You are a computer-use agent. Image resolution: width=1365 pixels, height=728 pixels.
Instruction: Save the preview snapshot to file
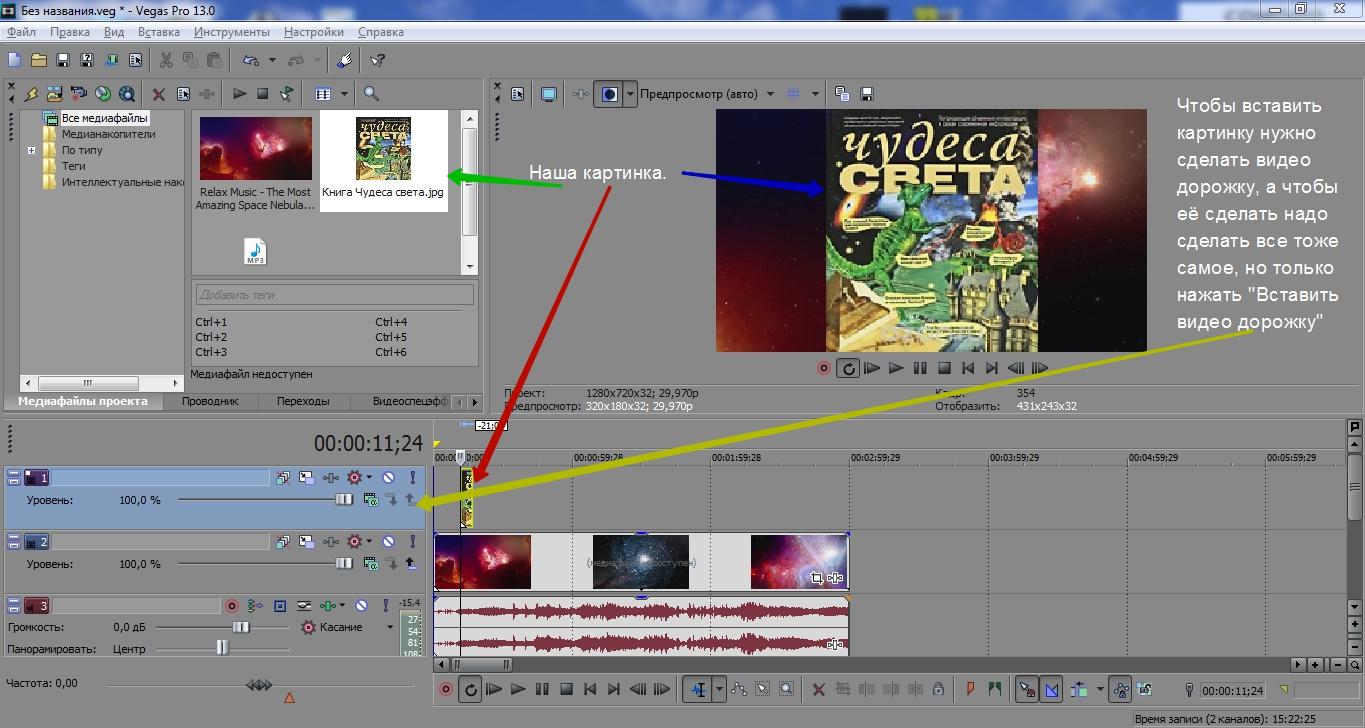click(x=867, y=94)
